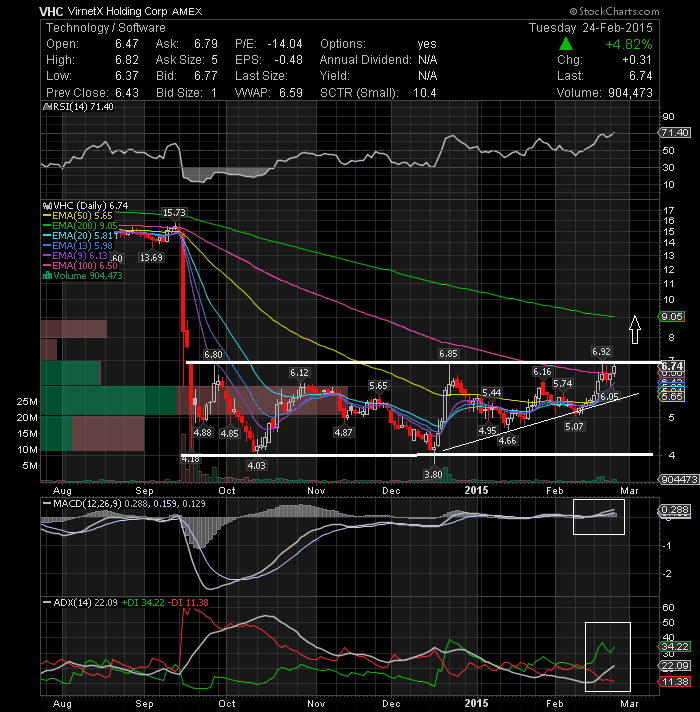This screenshot has height=712, width=700.
Task: Click the P/E -14.04 value
Action: point(285,44)
